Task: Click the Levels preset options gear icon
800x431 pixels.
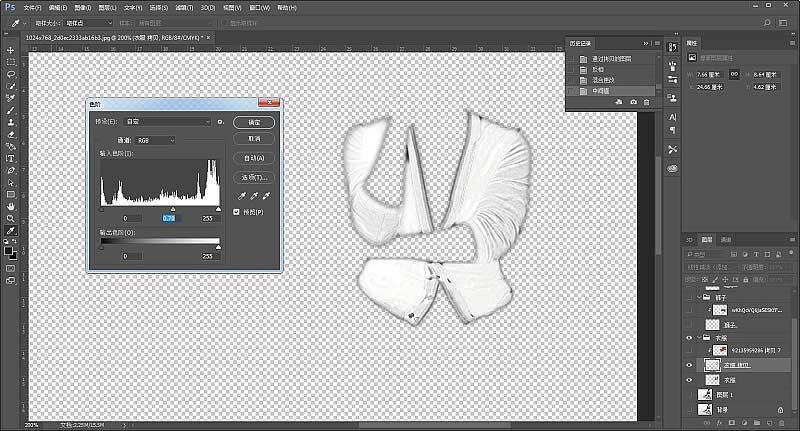Action: 219,122
